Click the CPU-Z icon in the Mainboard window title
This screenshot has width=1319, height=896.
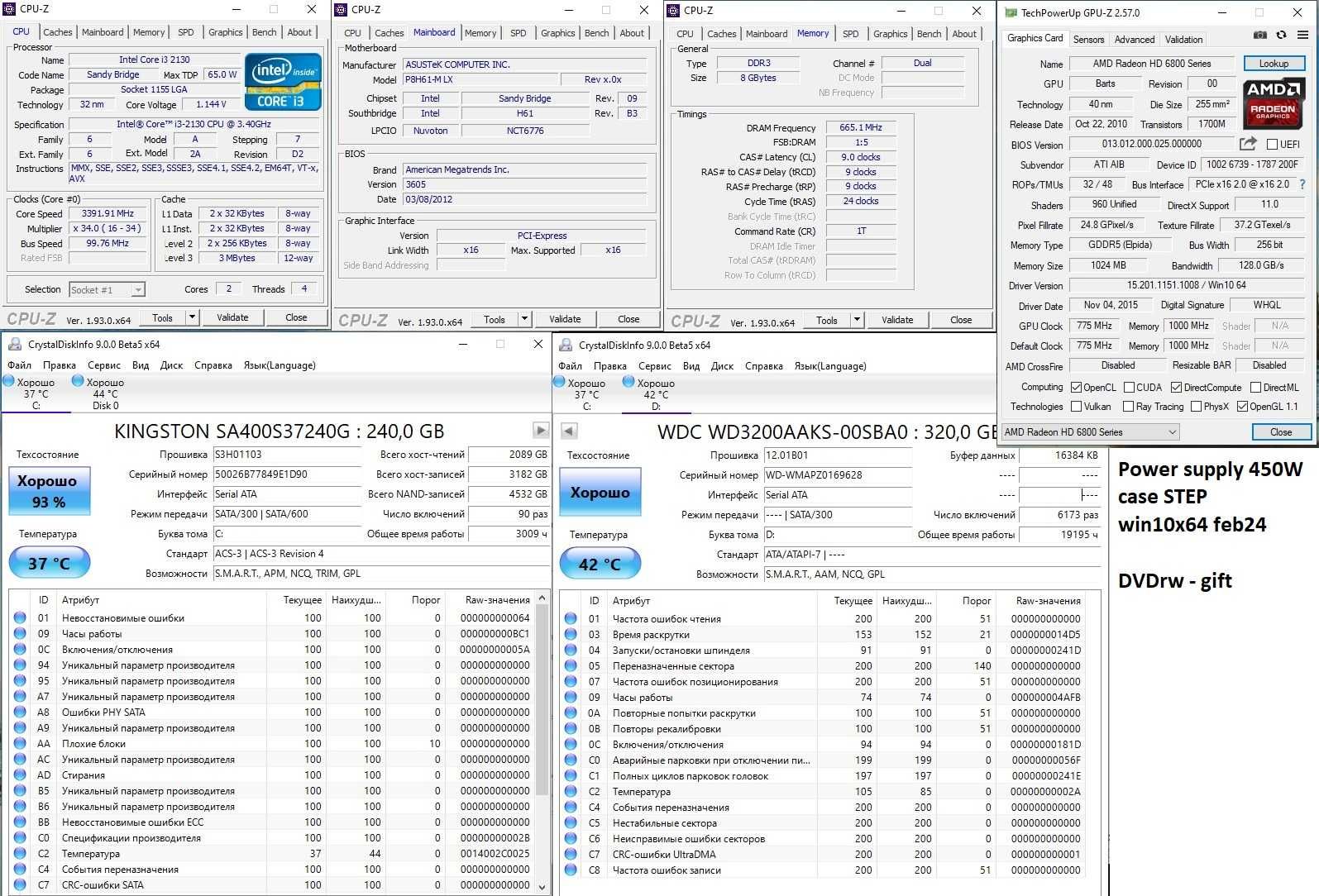(x=341, y=10)
